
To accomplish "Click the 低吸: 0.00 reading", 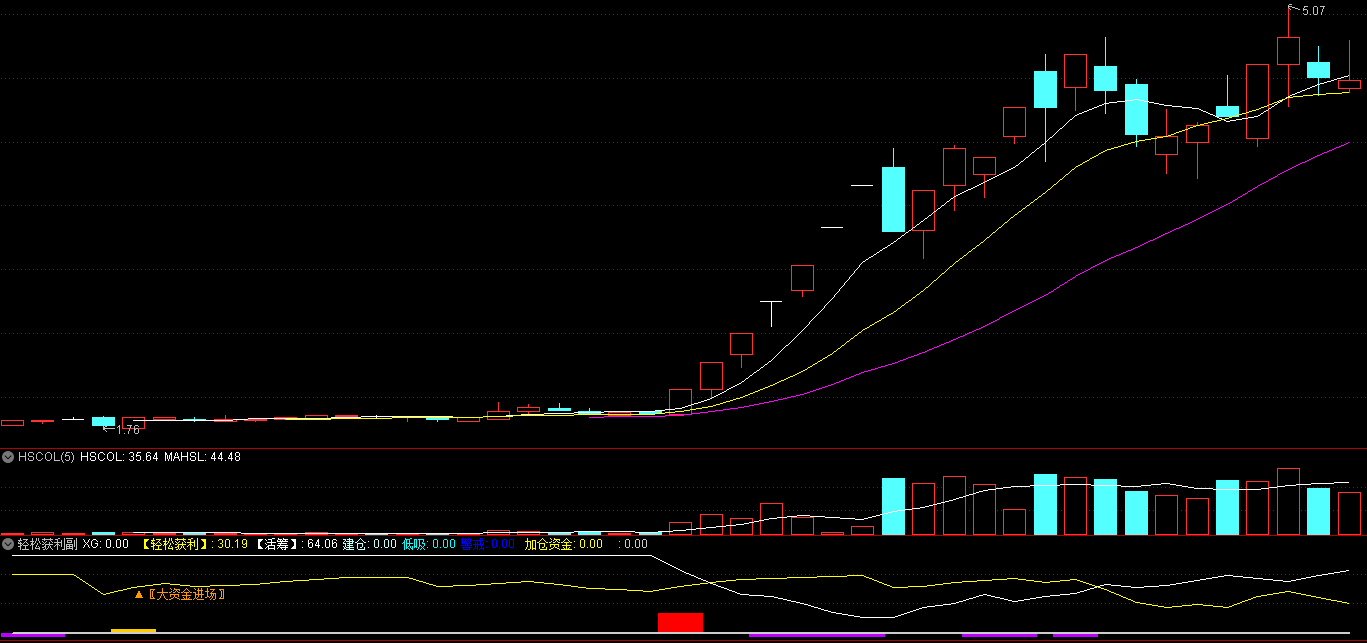I will [x=429, y=544].
